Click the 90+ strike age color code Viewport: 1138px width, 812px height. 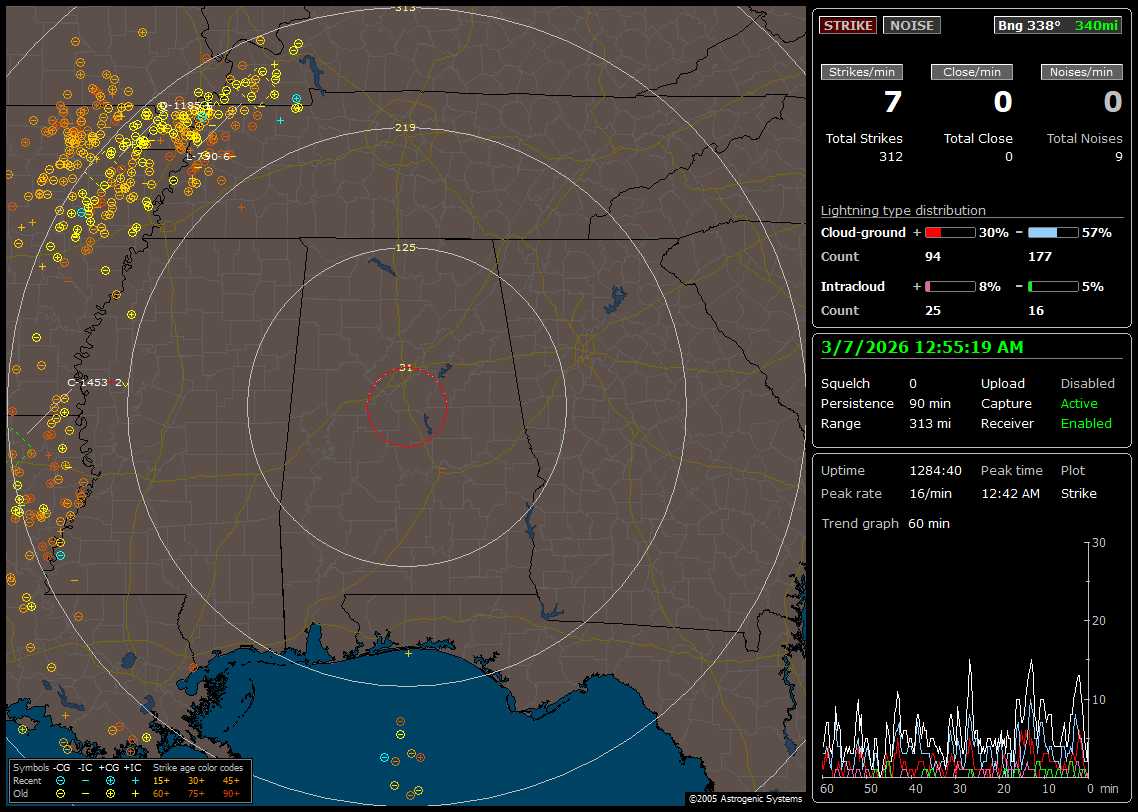[x=231, y=793]
